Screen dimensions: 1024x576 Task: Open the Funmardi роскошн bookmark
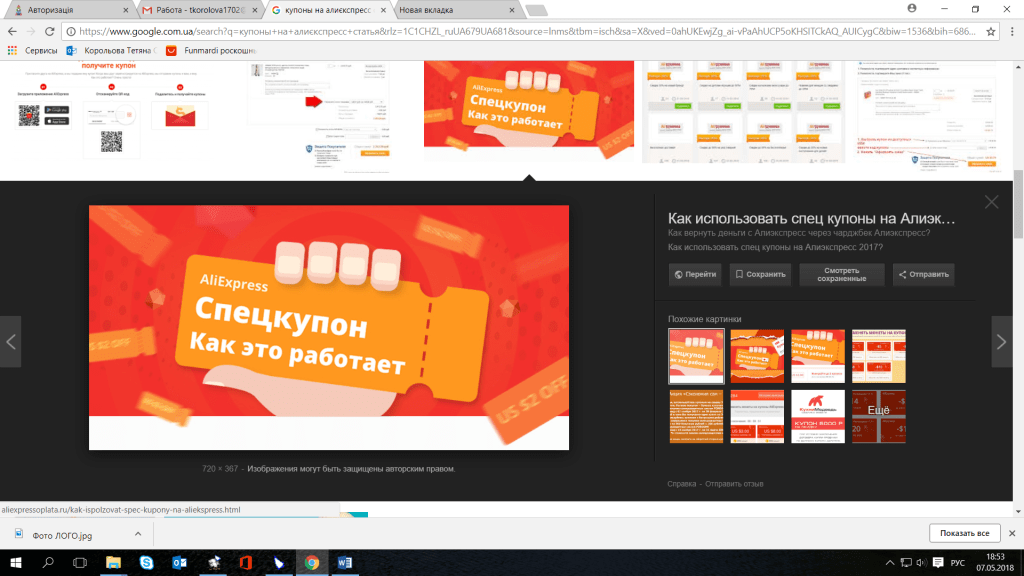(211, 50)
